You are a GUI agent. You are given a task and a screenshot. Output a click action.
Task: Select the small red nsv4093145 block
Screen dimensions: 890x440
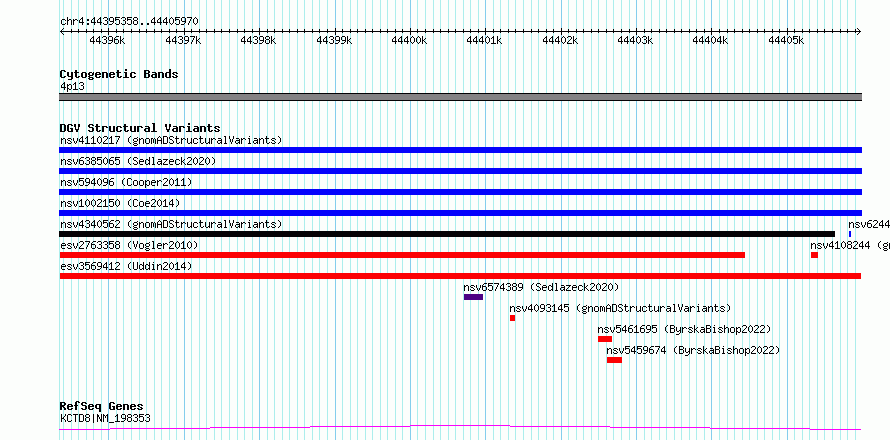coord(513,318)
